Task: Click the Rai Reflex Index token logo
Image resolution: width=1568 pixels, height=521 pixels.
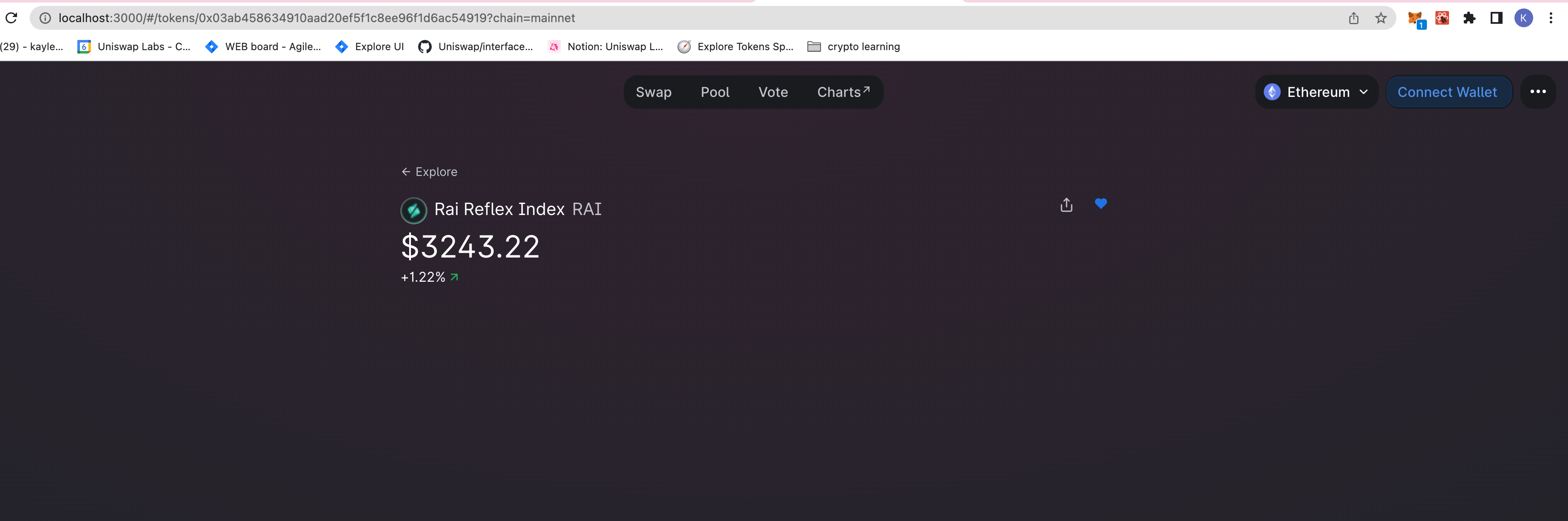Action: [413, 211]
